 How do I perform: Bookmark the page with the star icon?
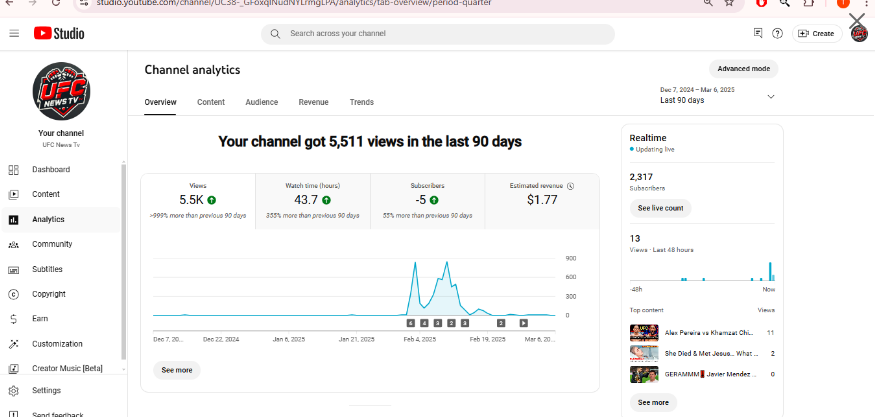pyautogui.click(x=729, y=3)
